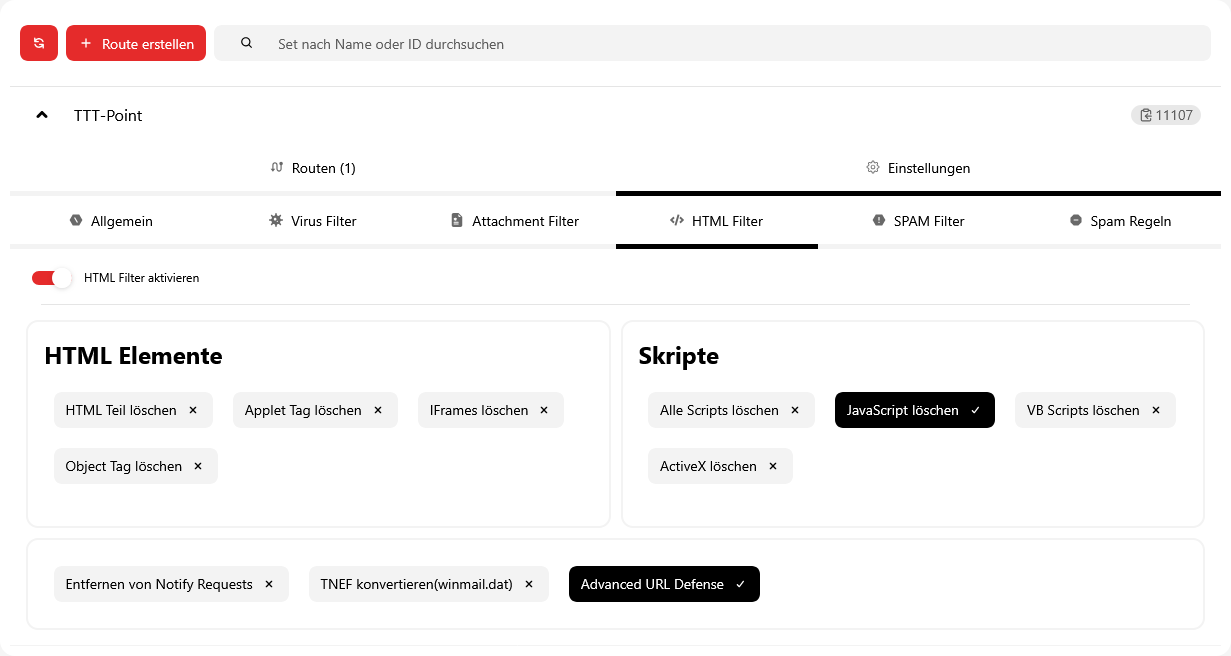Click the red refresh icon button
The width and height of the screenshot is (1231, 656).
(39, 43)
